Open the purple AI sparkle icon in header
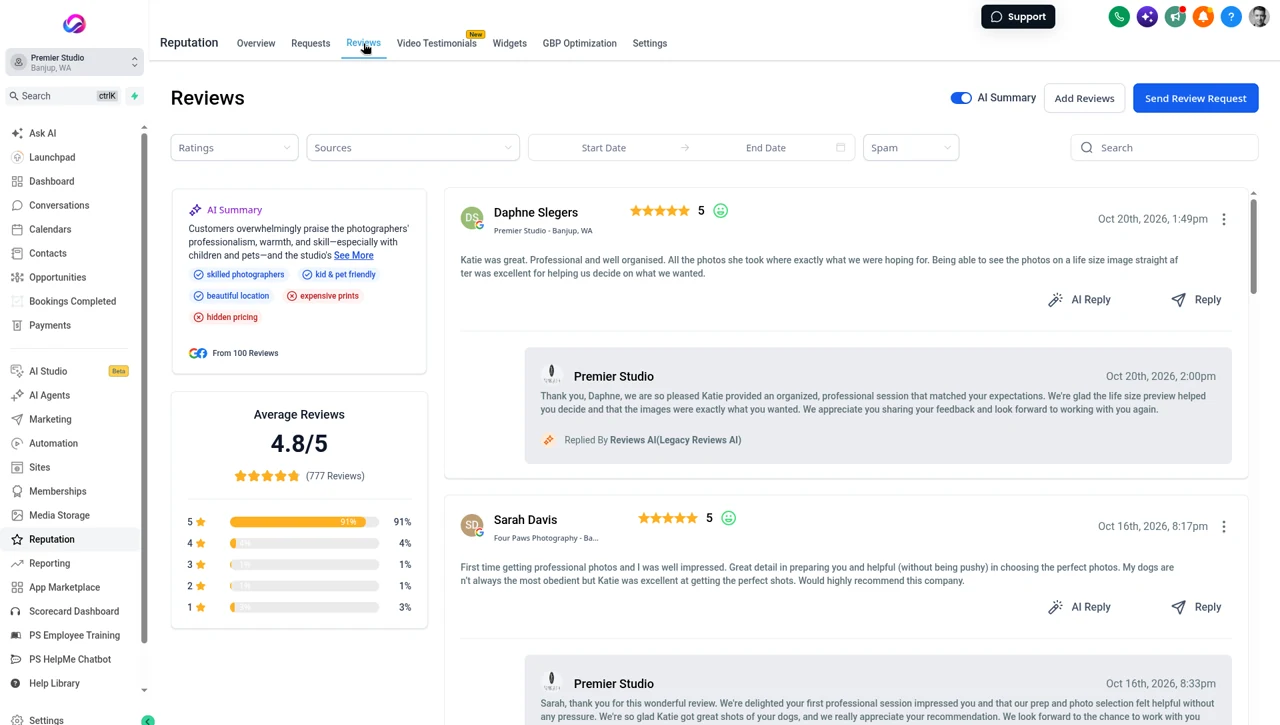This screenshot has height=725, width=1280. pyautogui.click(x=1147, y=17)
